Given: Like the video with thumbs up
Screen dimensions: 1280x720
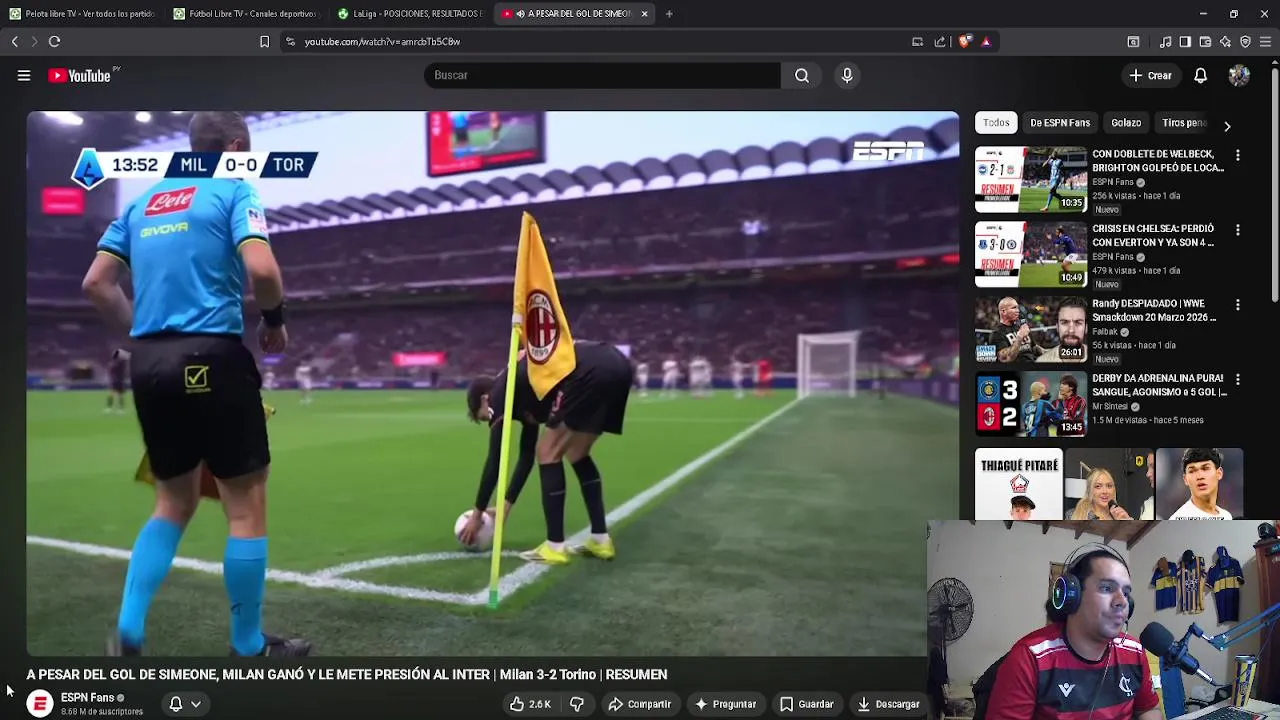Looking at the screenshot, I should coord(530,704).
